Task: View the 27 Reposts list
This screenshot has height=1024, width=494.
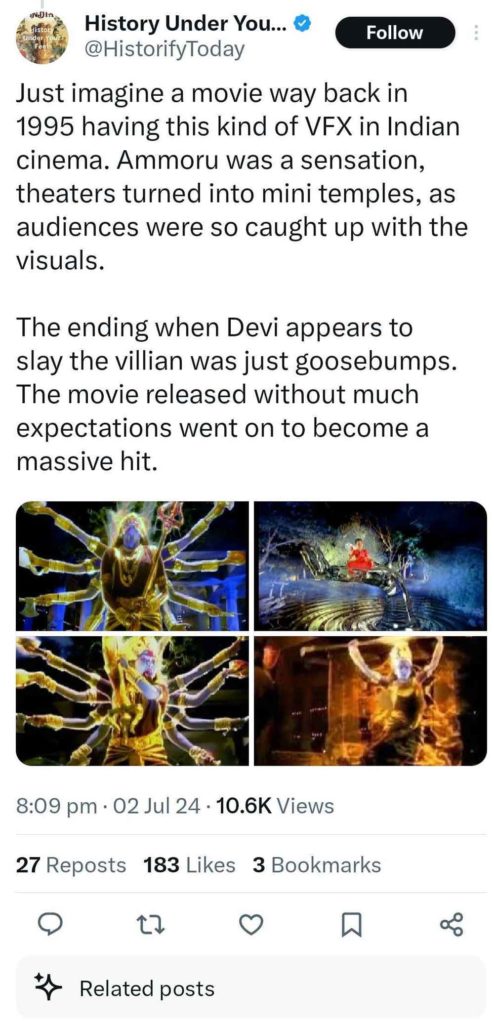Action: click(71, 865)
